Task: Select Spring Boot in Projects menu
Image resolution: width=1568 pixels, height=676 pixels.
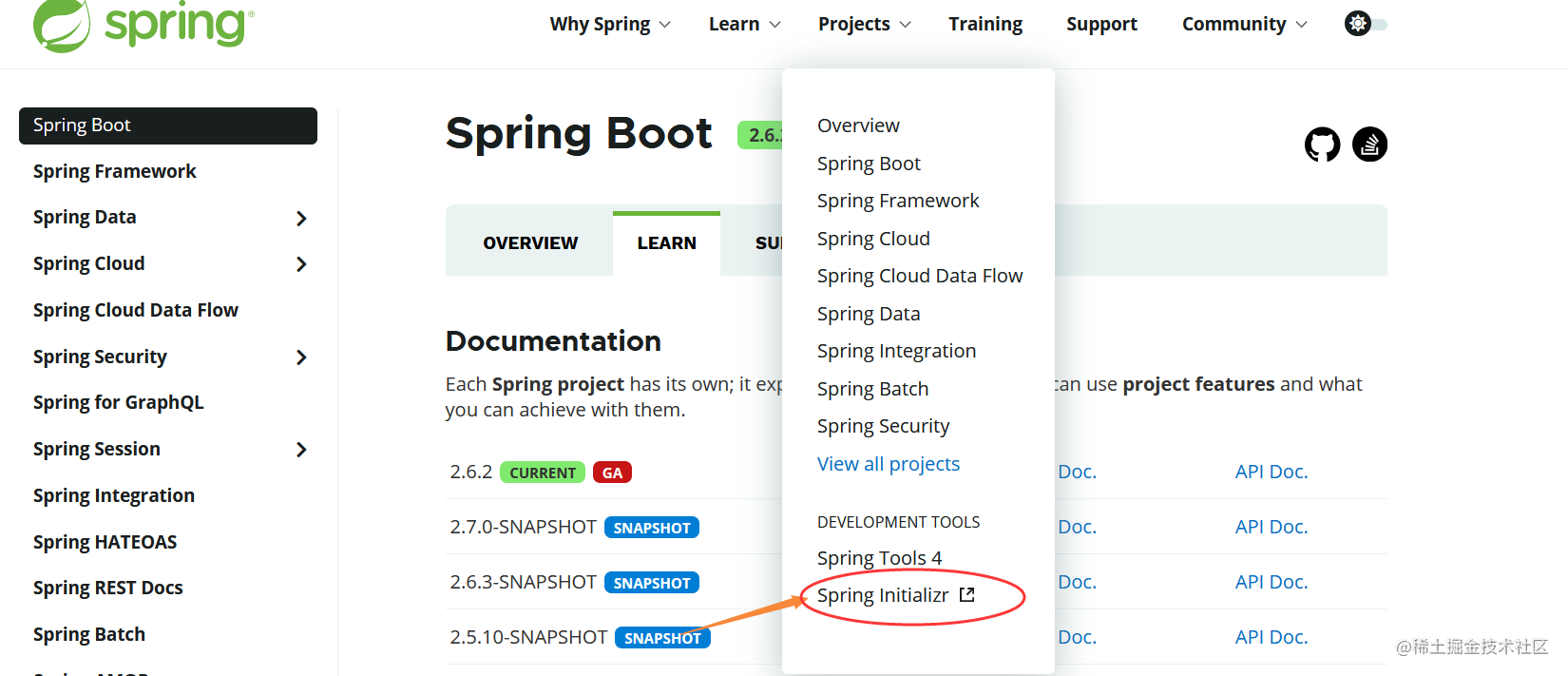Action: point(869,164)
